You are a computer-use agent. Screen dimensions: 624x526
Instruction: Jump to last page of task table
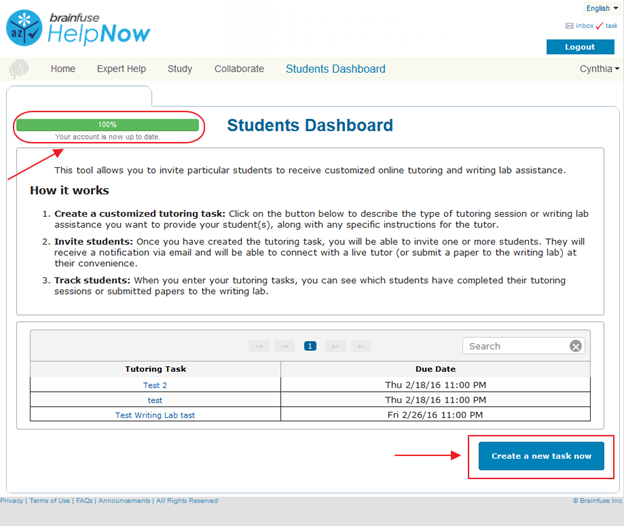360,346
